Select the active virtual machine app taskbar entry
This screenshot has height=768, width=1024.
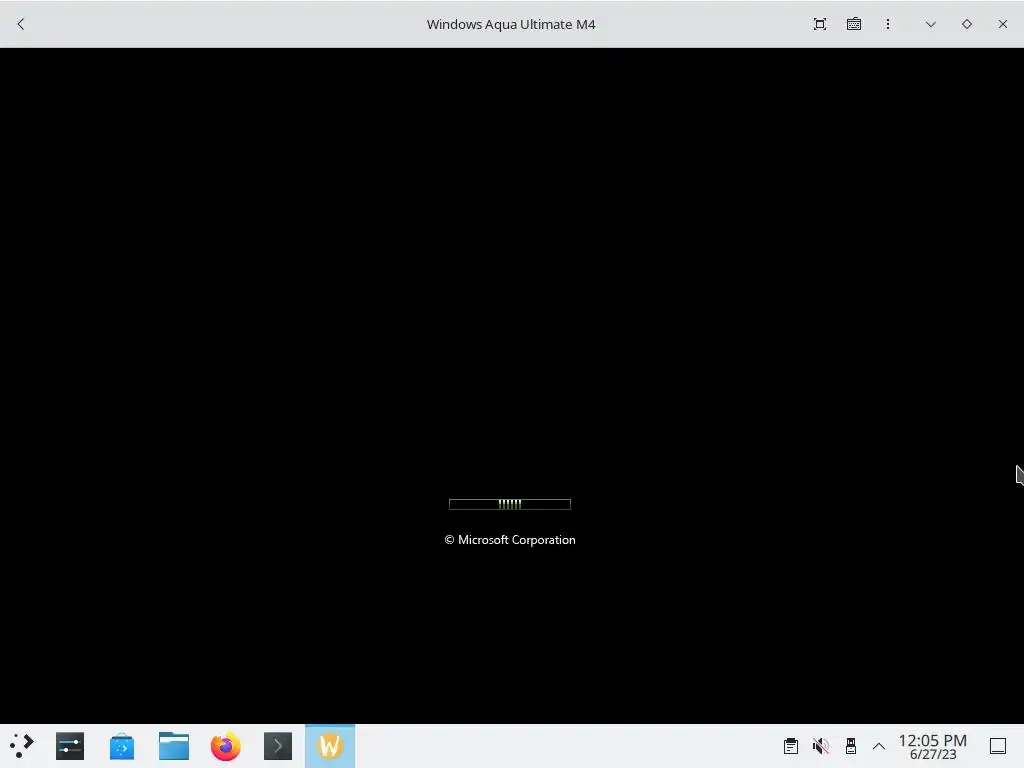tap(330, 746)
